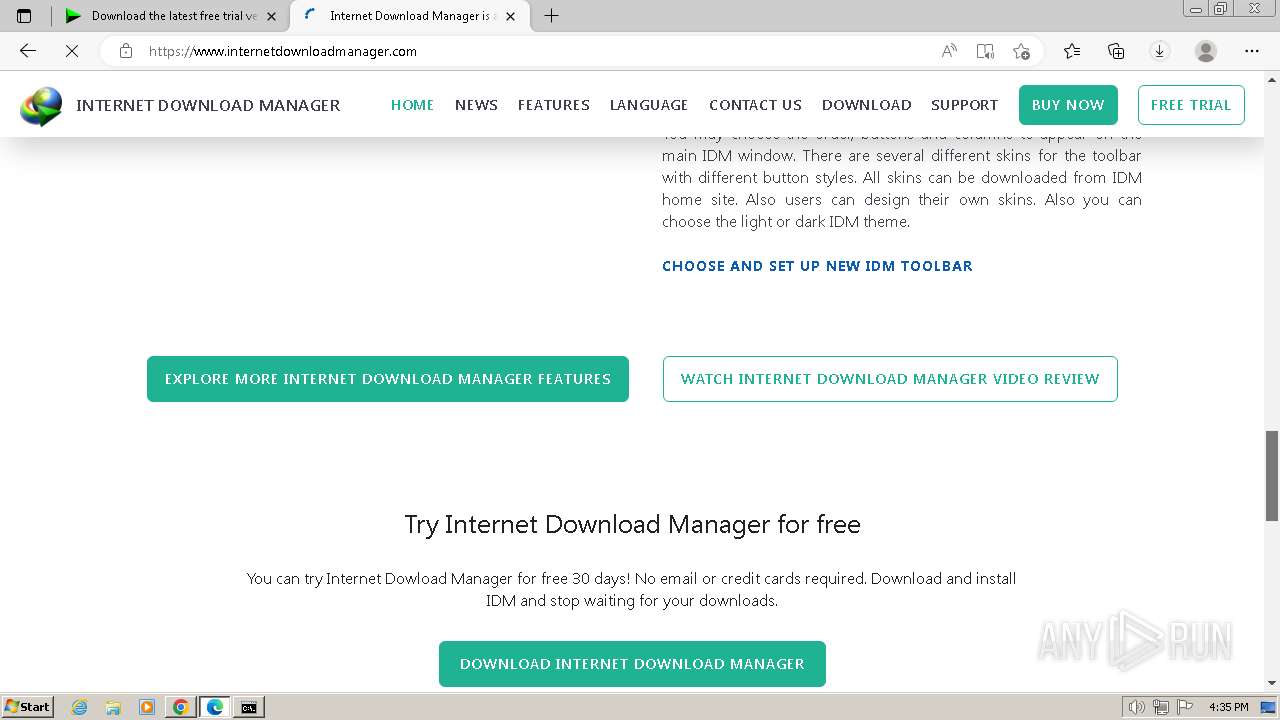Click the site lock info icon
1280x720 pixels.
(x=126, y=51)
